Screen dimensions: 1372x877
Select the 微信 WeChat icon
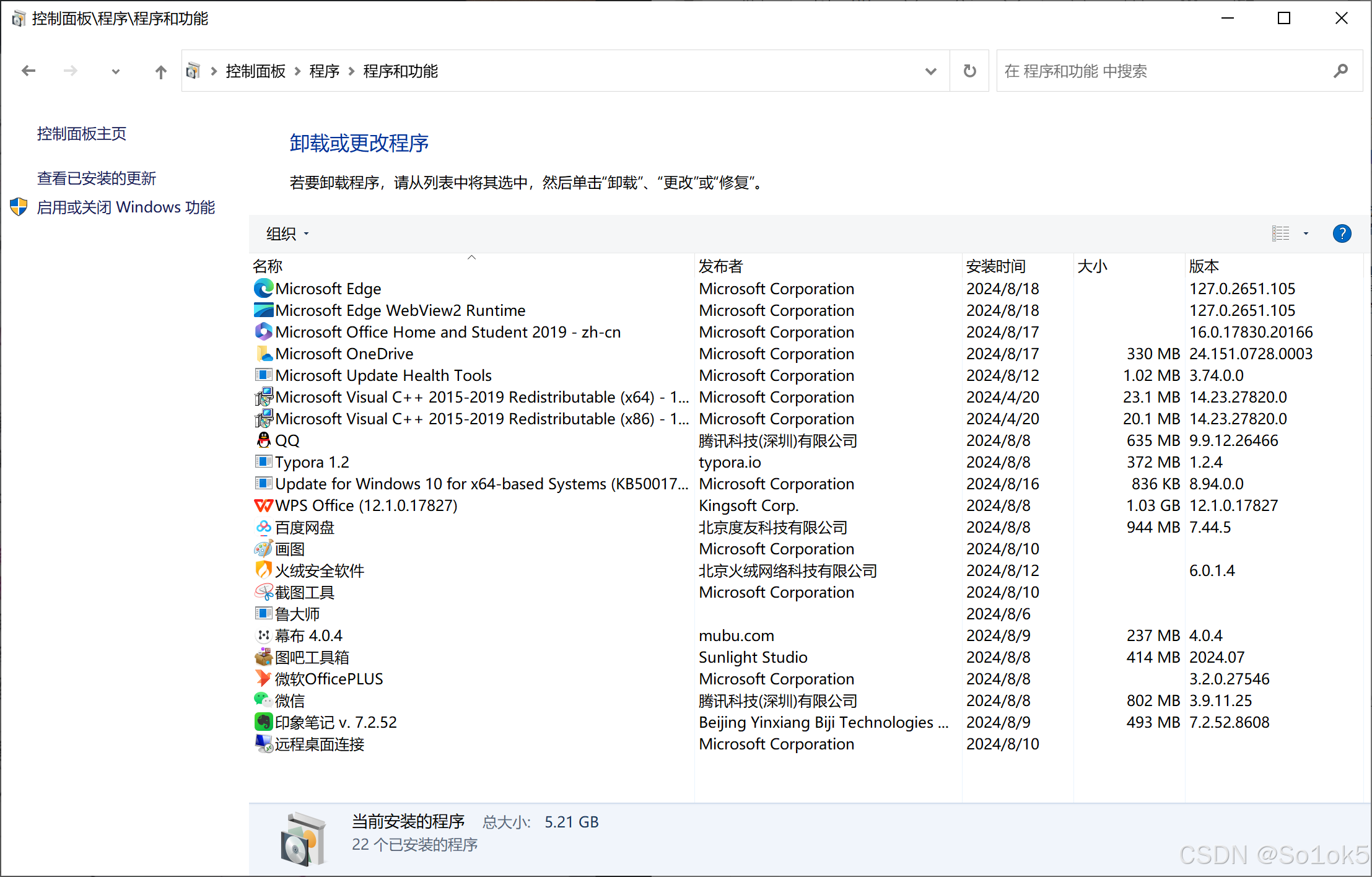point(263,700)
